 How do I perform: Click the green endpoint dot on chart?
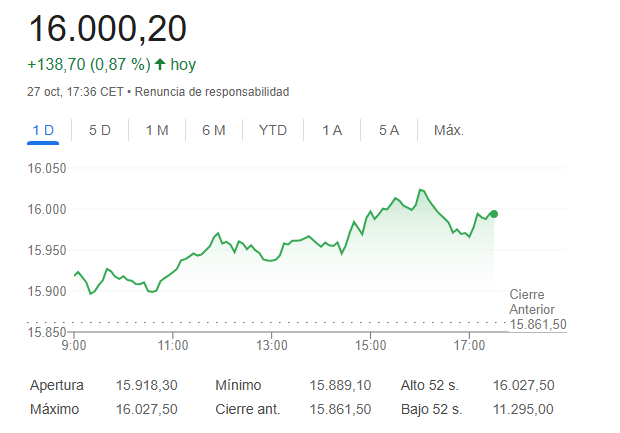494,214
